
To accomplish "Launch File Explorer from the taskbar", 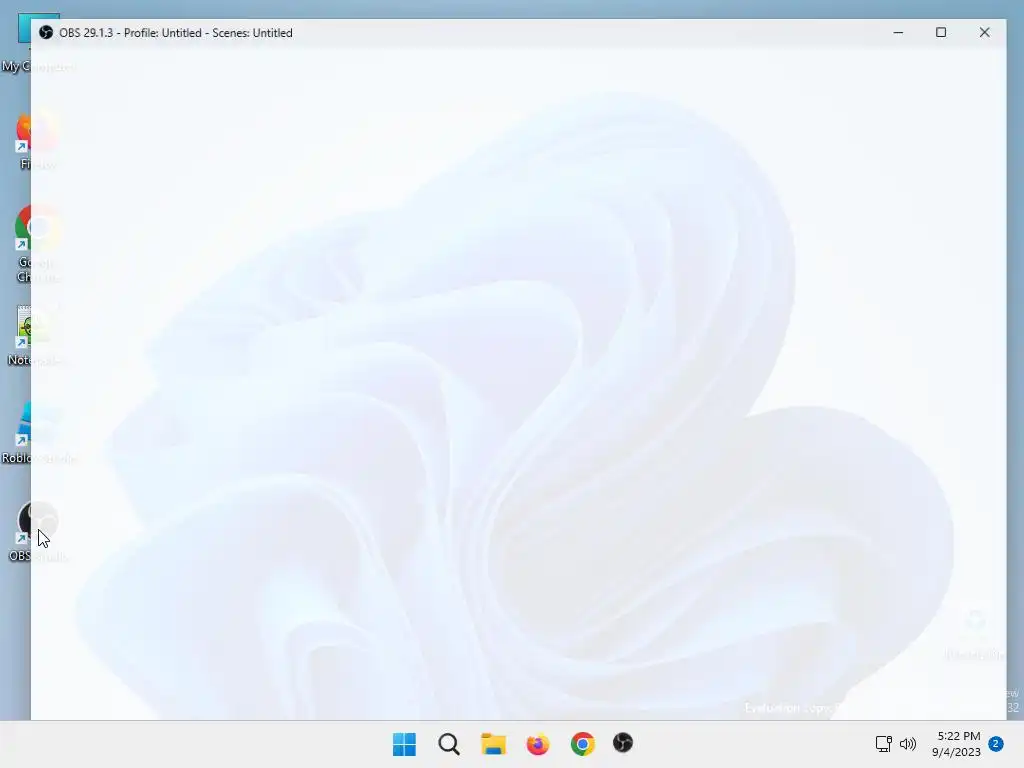I will tap(493, 744).
